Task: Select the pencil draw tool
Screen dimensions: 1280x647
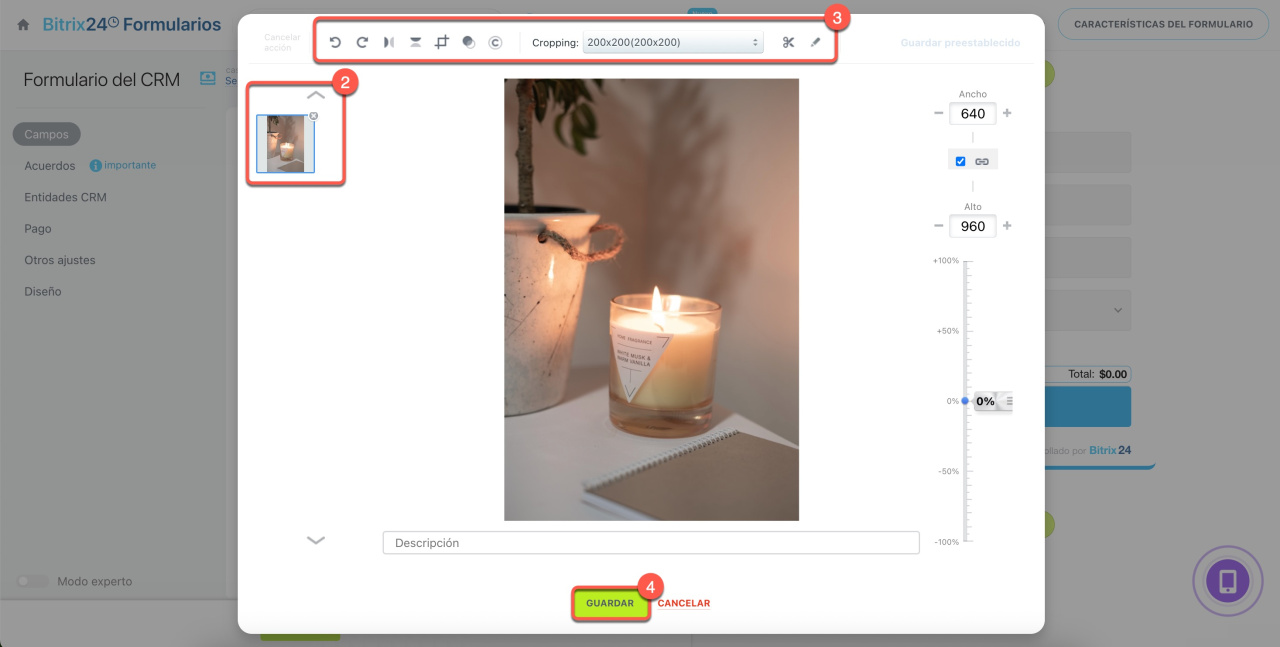Action: 815,43
